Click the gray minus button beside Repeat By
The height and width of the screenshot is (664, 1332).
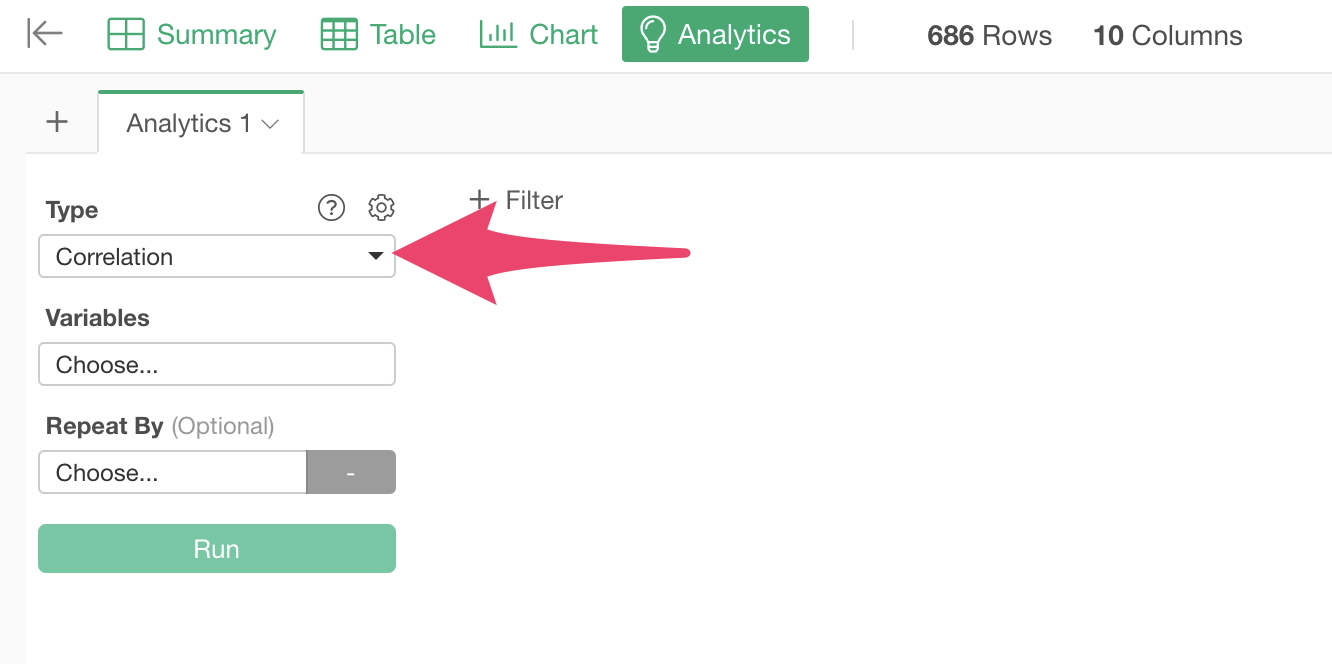(x=351, y=472)
